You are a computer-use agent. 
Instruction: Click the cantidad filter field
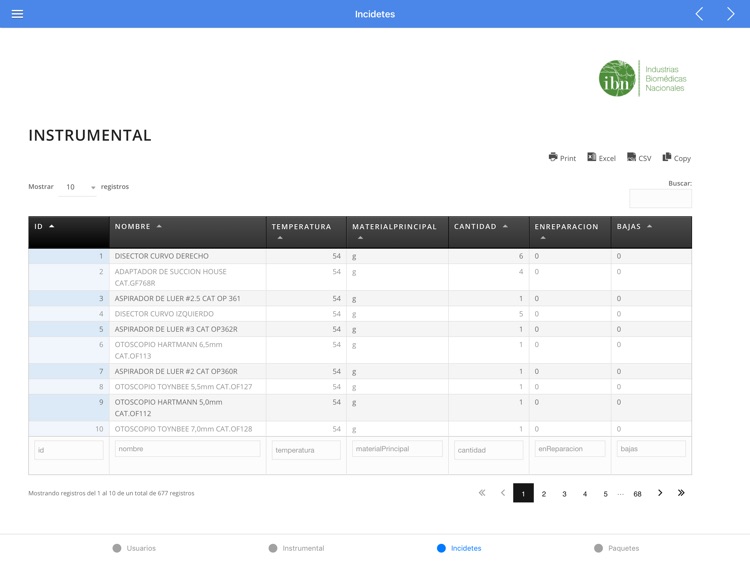coord(488,450)
